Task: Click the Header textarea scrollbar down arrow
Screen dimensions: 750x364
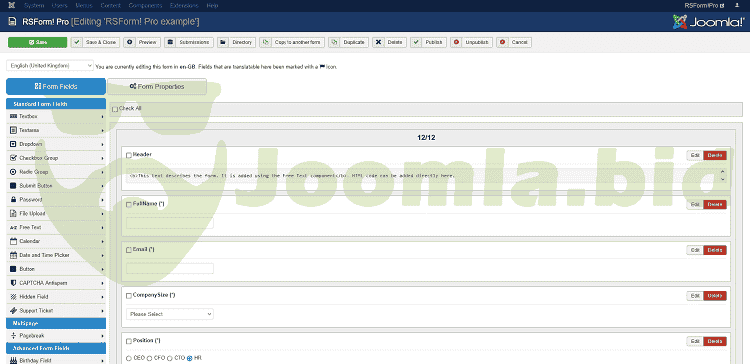Action: point(722,179)
